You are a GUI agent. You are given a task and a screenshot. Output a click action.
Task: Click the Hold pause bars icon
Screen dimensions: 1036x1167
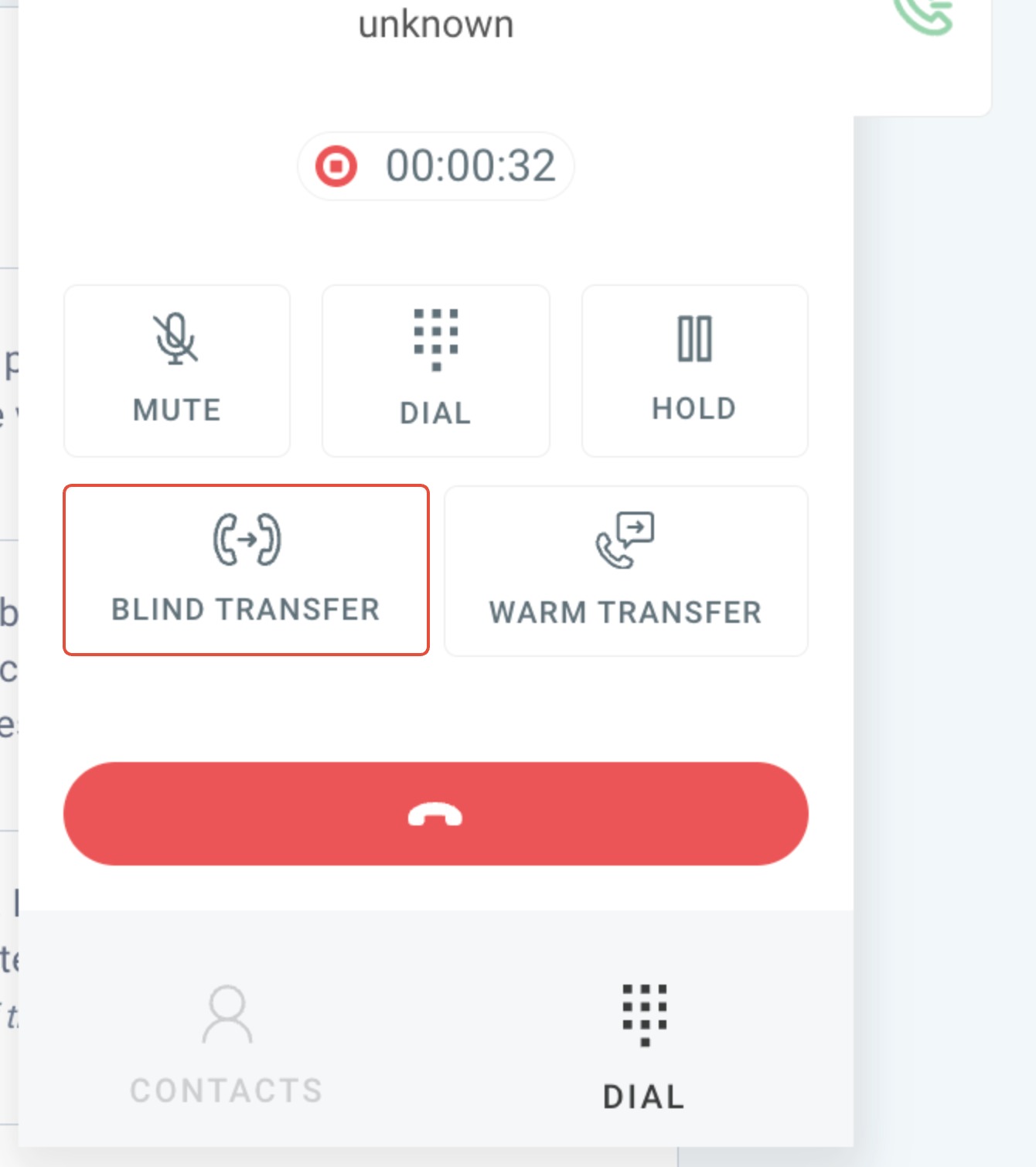point(694,339)
